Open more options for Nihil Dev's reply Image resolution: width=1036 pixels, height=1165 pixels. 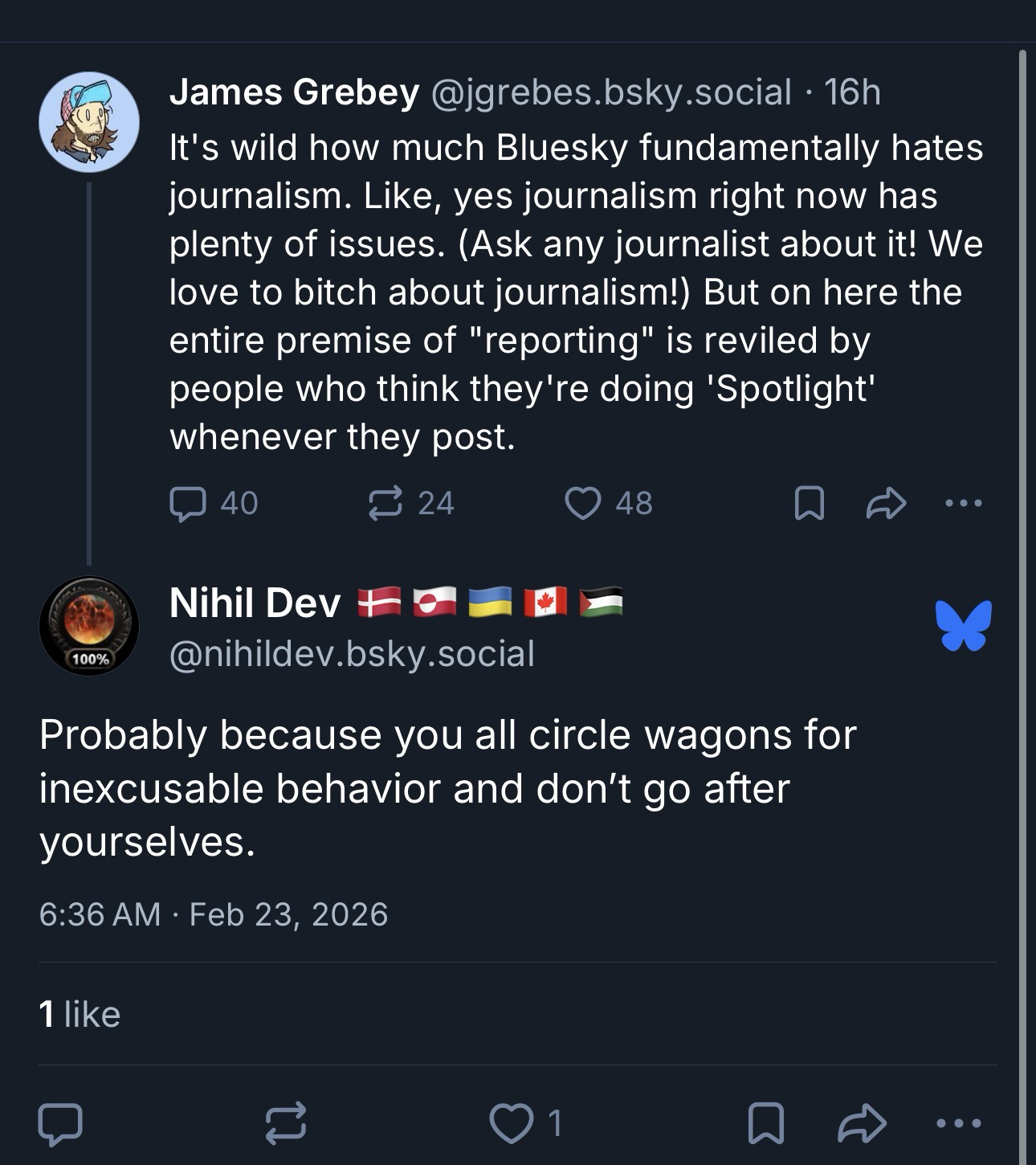958,1123
